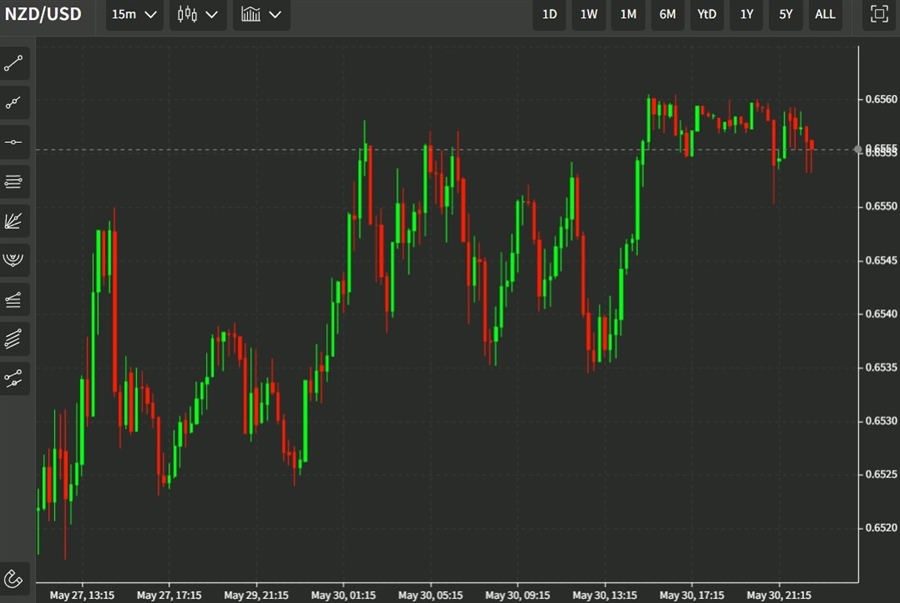The width and height of the screenshot is (900, 603).
Task: Select the parallel channel tool
Action: pyautogui.click(x=14, y=339)
